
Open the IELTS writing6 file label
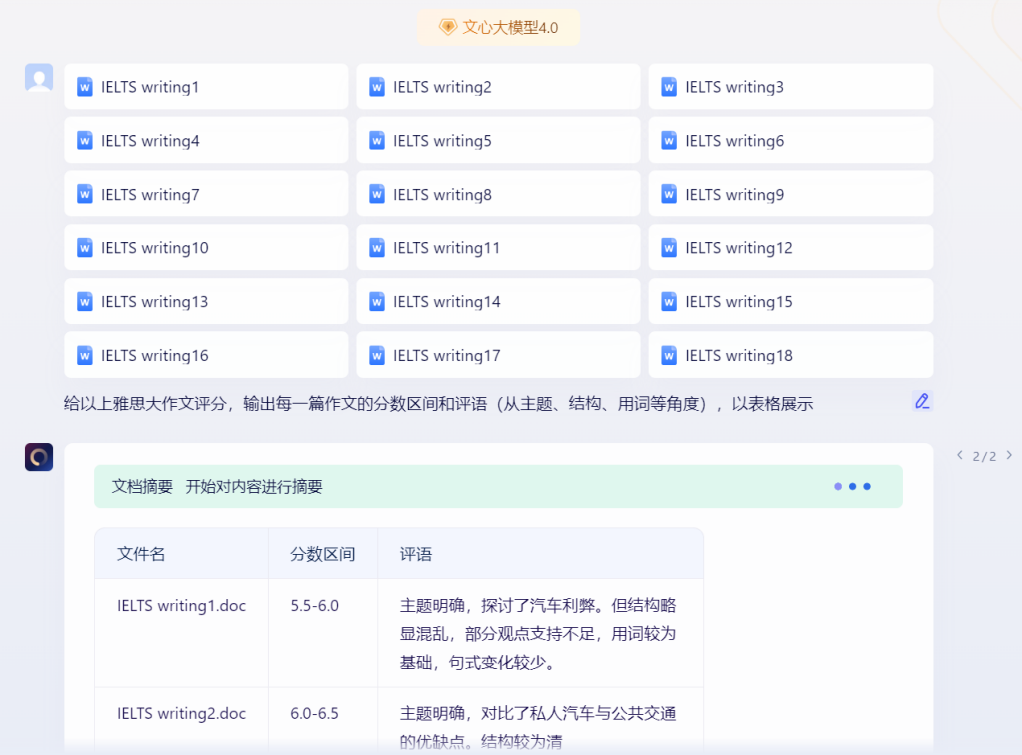[735, 141]
